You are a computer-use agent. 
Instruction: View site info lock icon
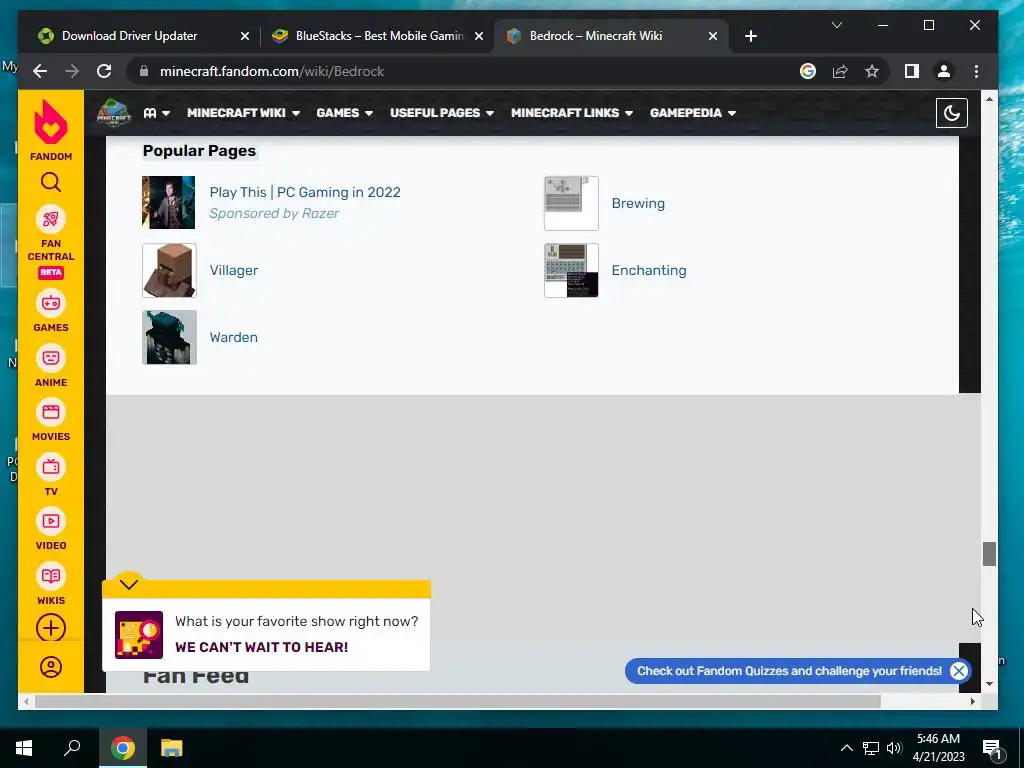click(x=144, y=71)
